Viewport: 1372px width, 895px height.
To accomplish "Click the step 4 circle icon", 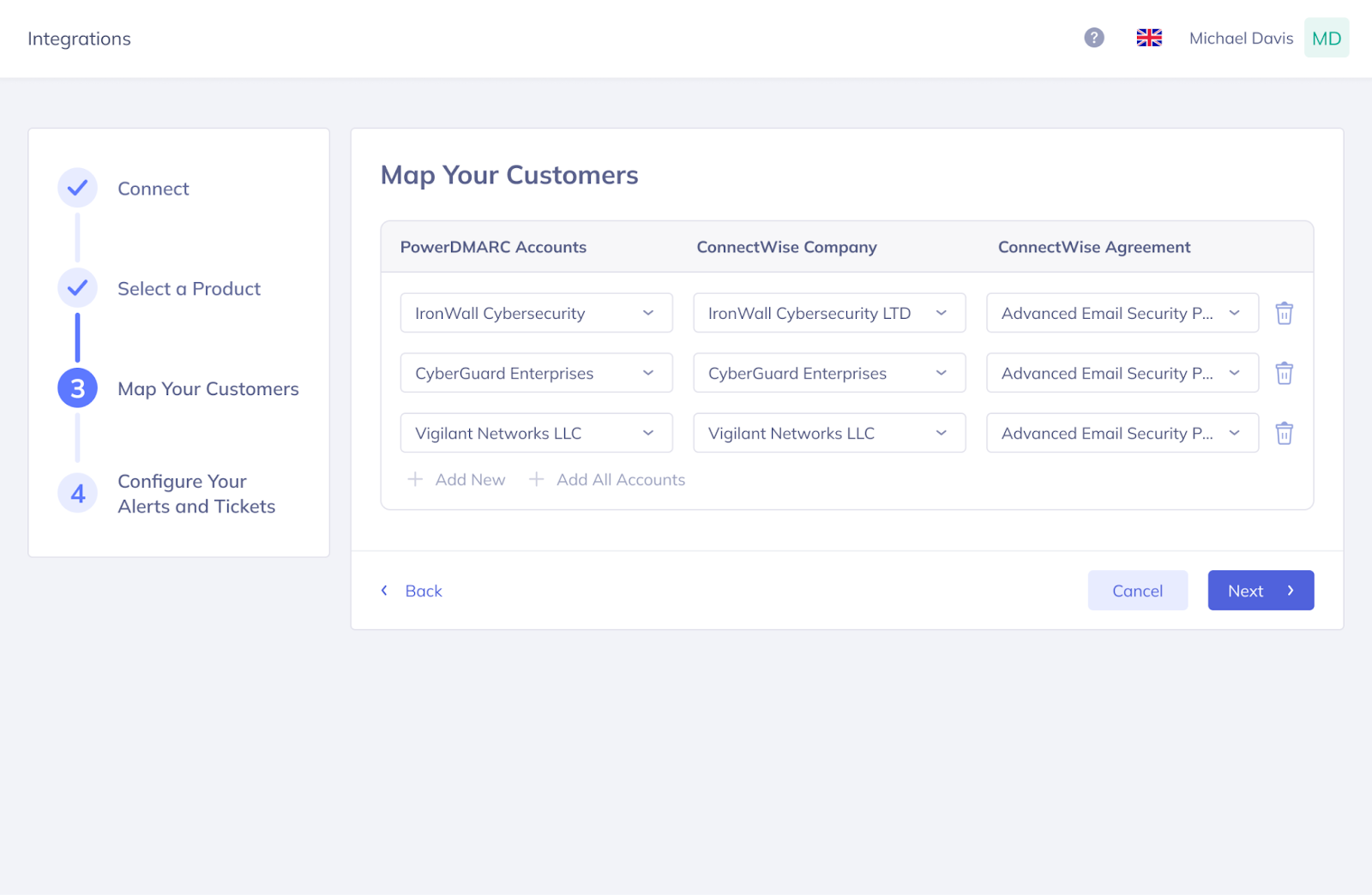I will coord(77,494).
